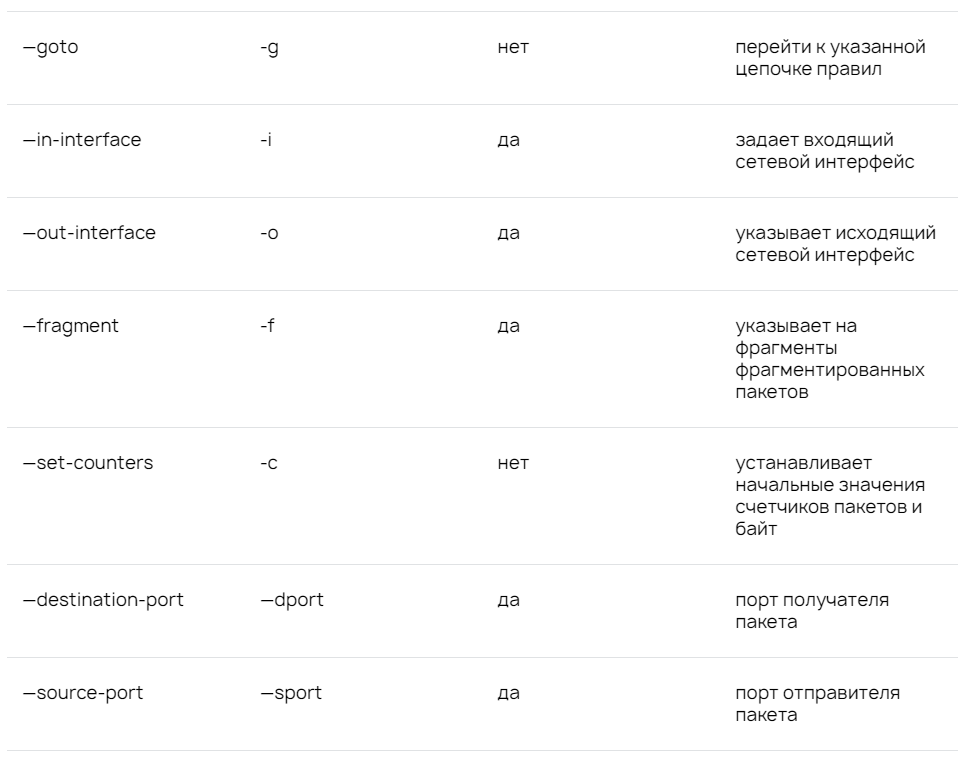Screen dimensions: 971x757
Task: Click 'порт получателя пакета' description
Action: (x=812, y=611)
